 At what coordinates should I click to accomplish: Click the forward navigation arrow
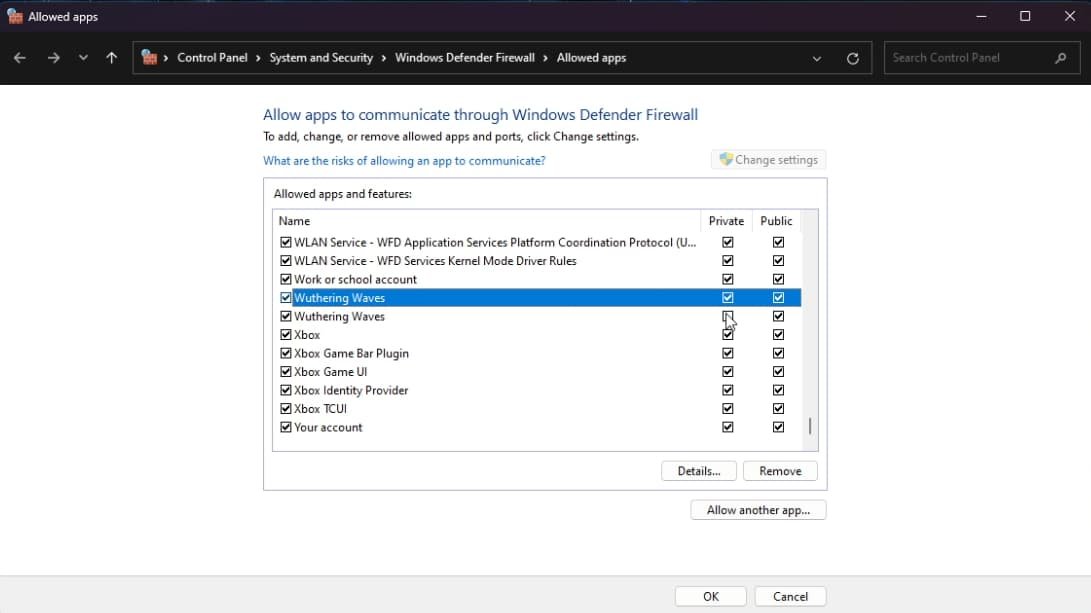[54, 58]
